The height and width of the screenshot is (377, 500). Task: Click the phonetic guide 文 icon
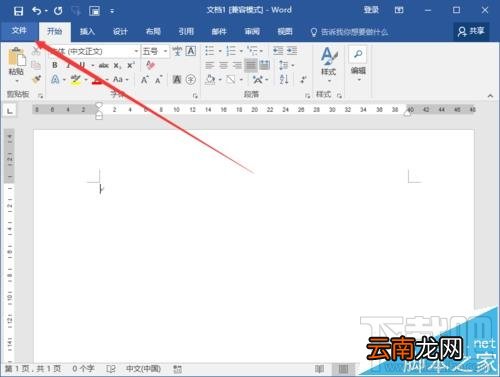(177, 51)
